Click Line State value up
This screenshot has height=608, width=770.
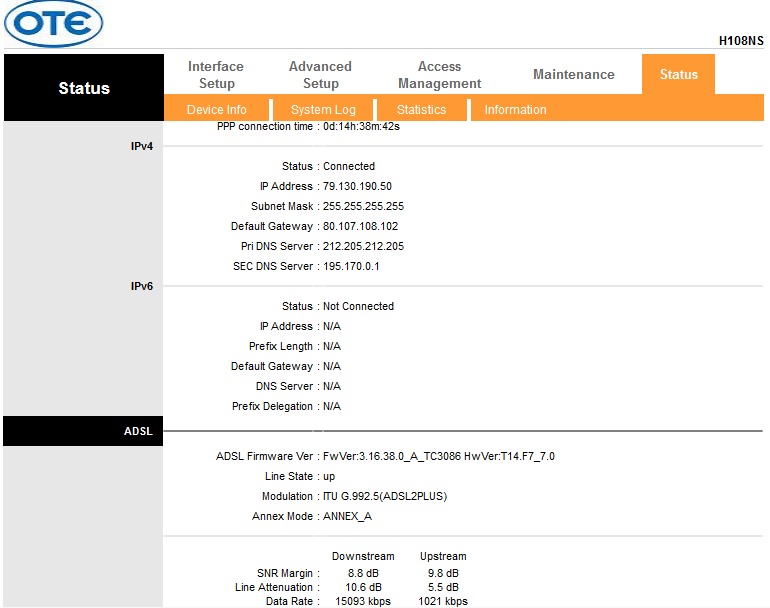pyautogui.click(x=329, y=476)
